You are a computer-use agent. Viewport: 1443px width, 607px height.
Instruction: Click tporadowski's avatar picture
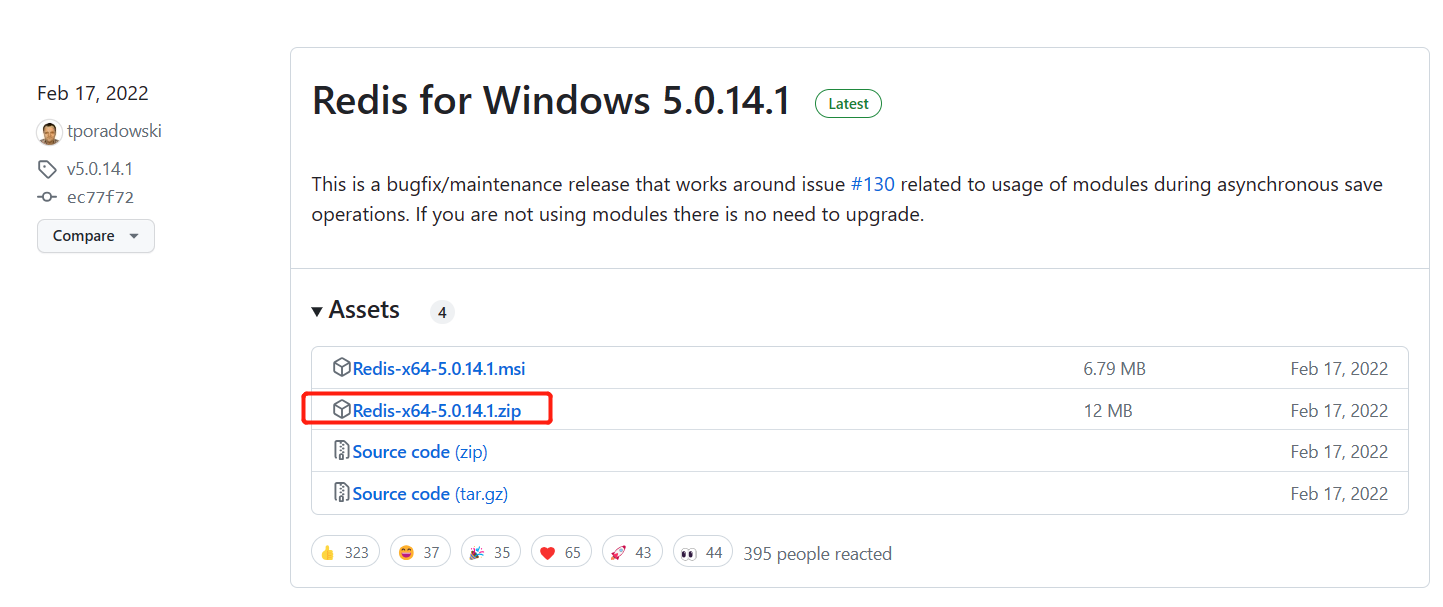pos(49,131)
